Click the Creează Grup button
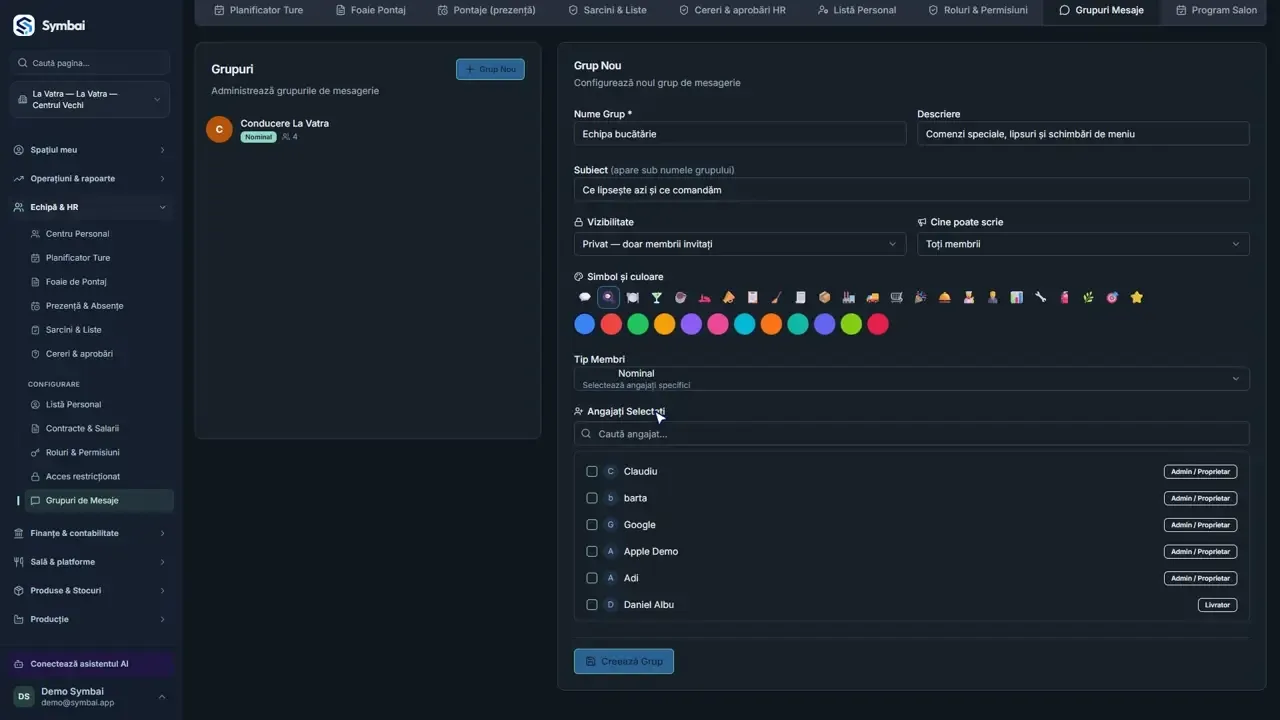Viewport: 1280px width, 720px height. coord(624,661)
